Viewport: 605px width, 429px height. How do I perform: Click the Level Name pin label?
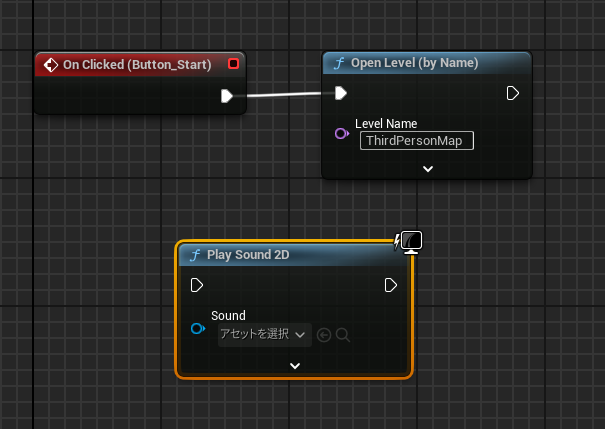(386, 123)
